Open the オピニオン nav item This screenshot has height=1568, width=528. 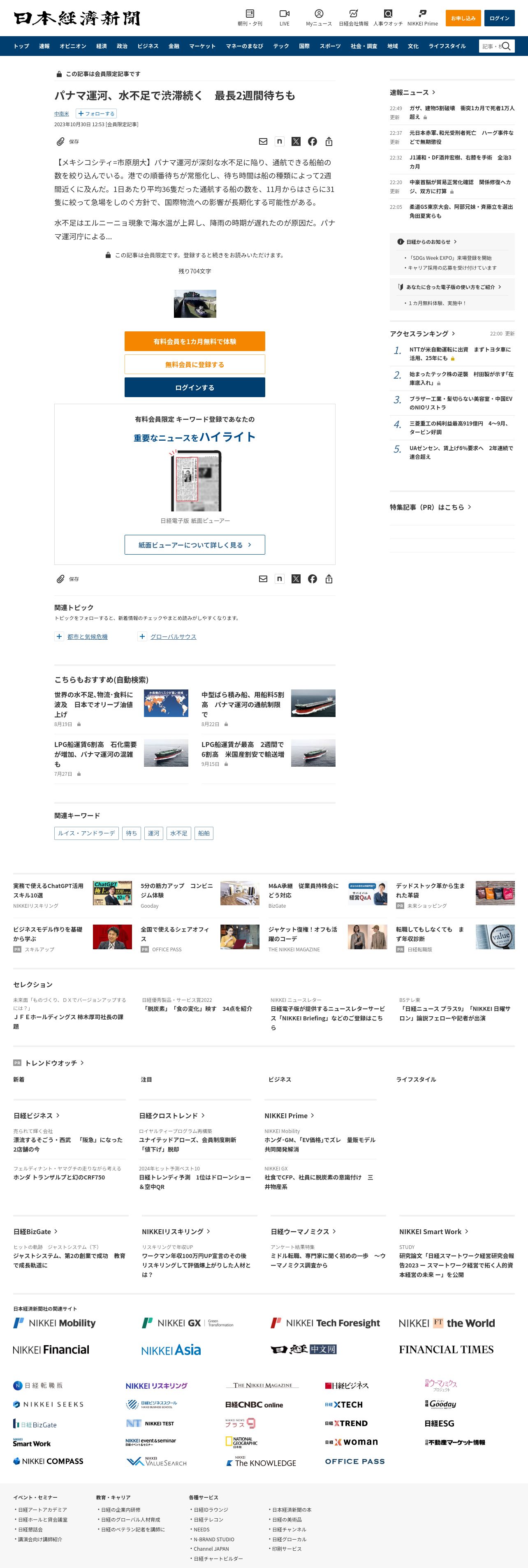[73, 46]
